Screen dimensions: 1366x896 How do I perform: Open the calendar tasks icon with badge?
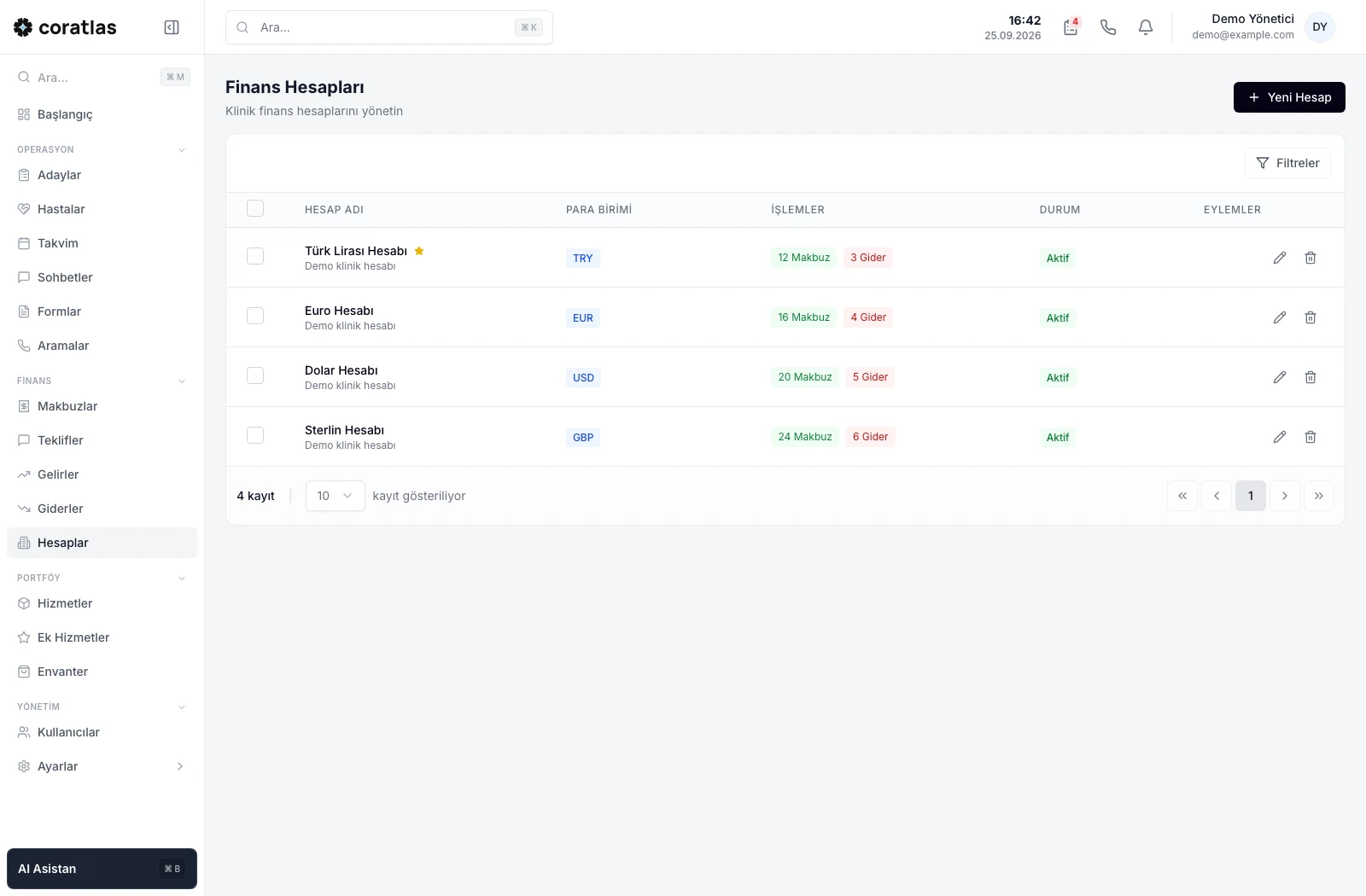pos(1071,27)
